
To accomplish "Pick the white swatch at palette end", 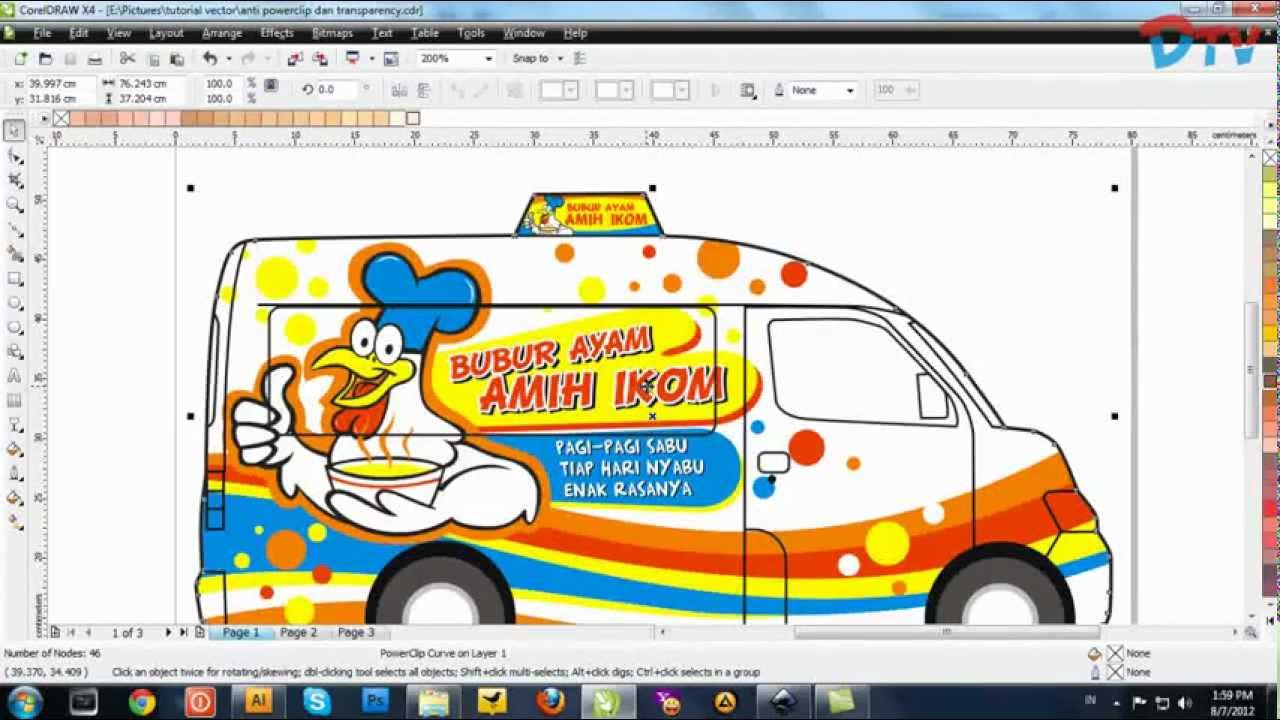I will 412,118.
